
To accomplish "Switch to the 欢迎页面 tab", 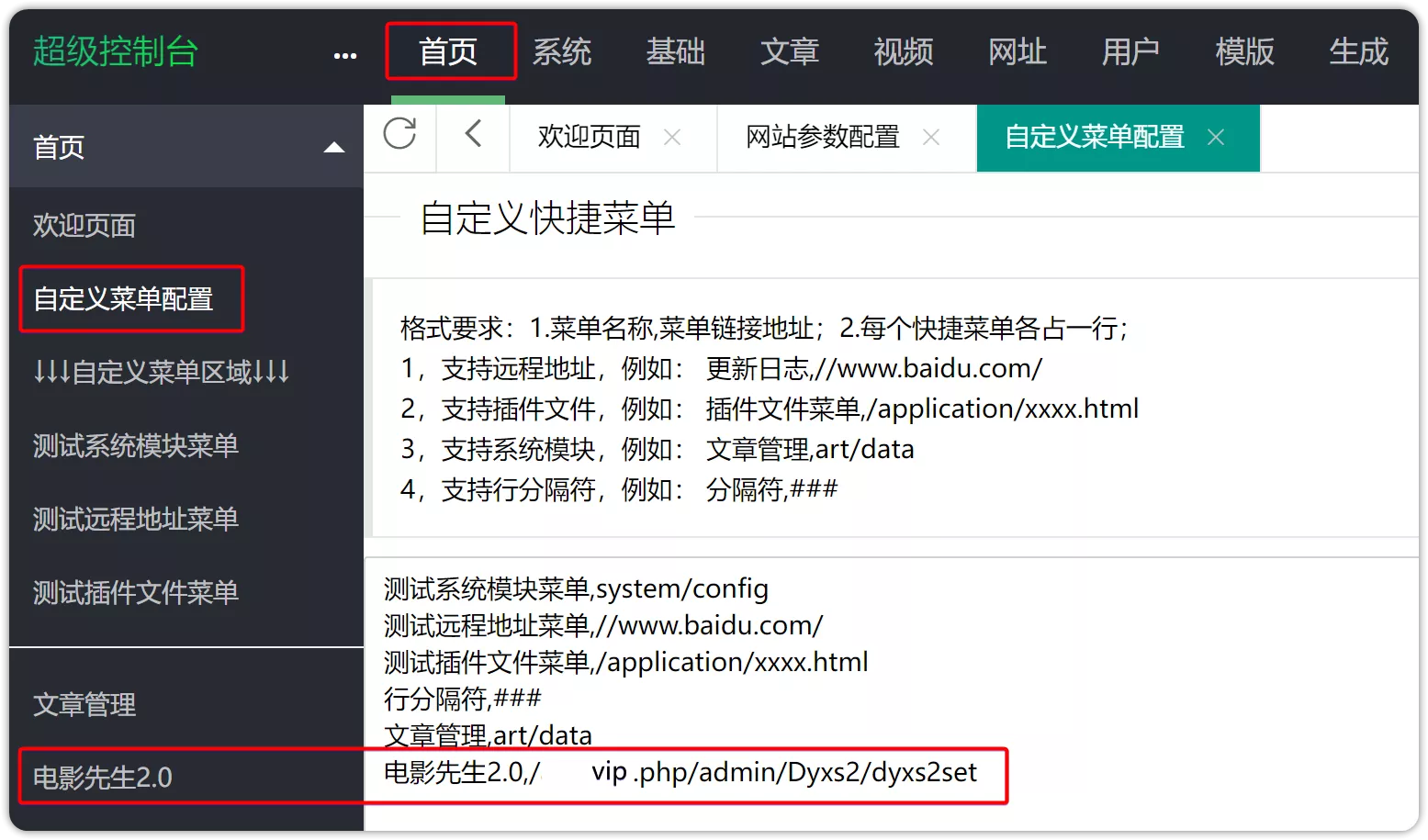I will (589, 138).
